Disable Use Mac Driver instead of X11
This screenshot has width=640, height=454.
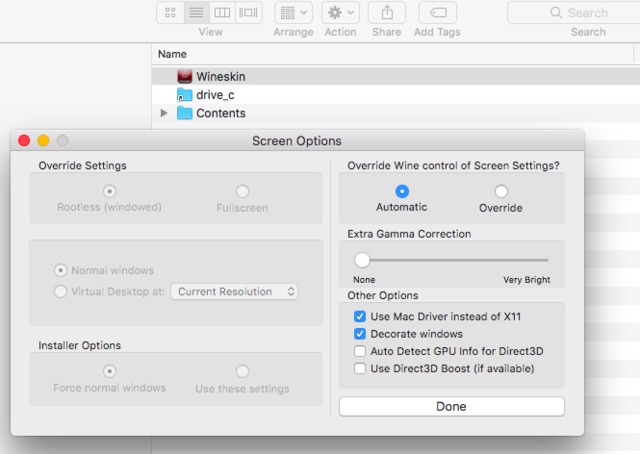pyautogui.click(x=360, y=316)
